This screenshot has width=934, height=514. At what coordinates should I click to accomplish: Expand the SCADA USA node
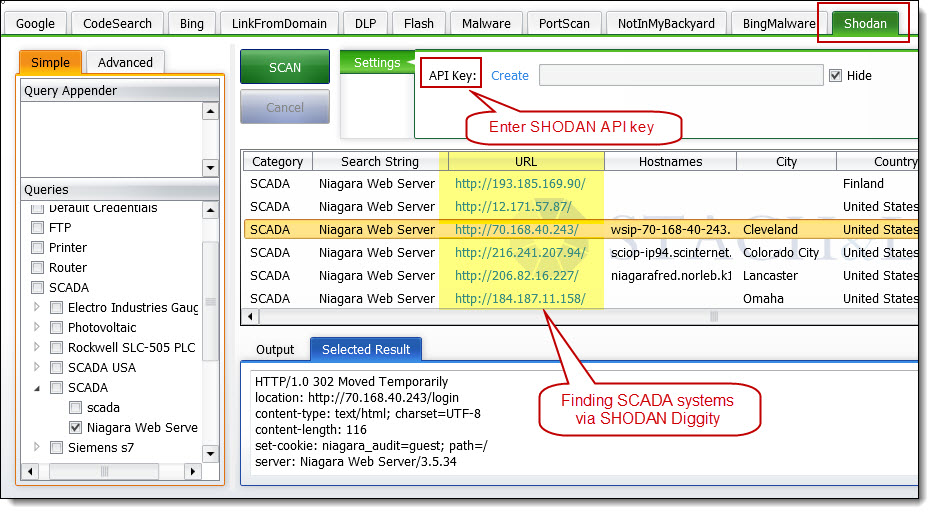pos(37,367)
